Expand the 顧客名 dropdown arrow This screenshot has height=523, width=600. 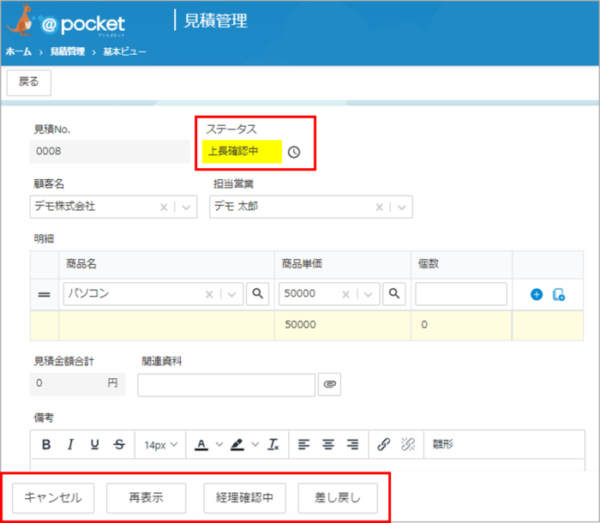[x=186, y=208]
